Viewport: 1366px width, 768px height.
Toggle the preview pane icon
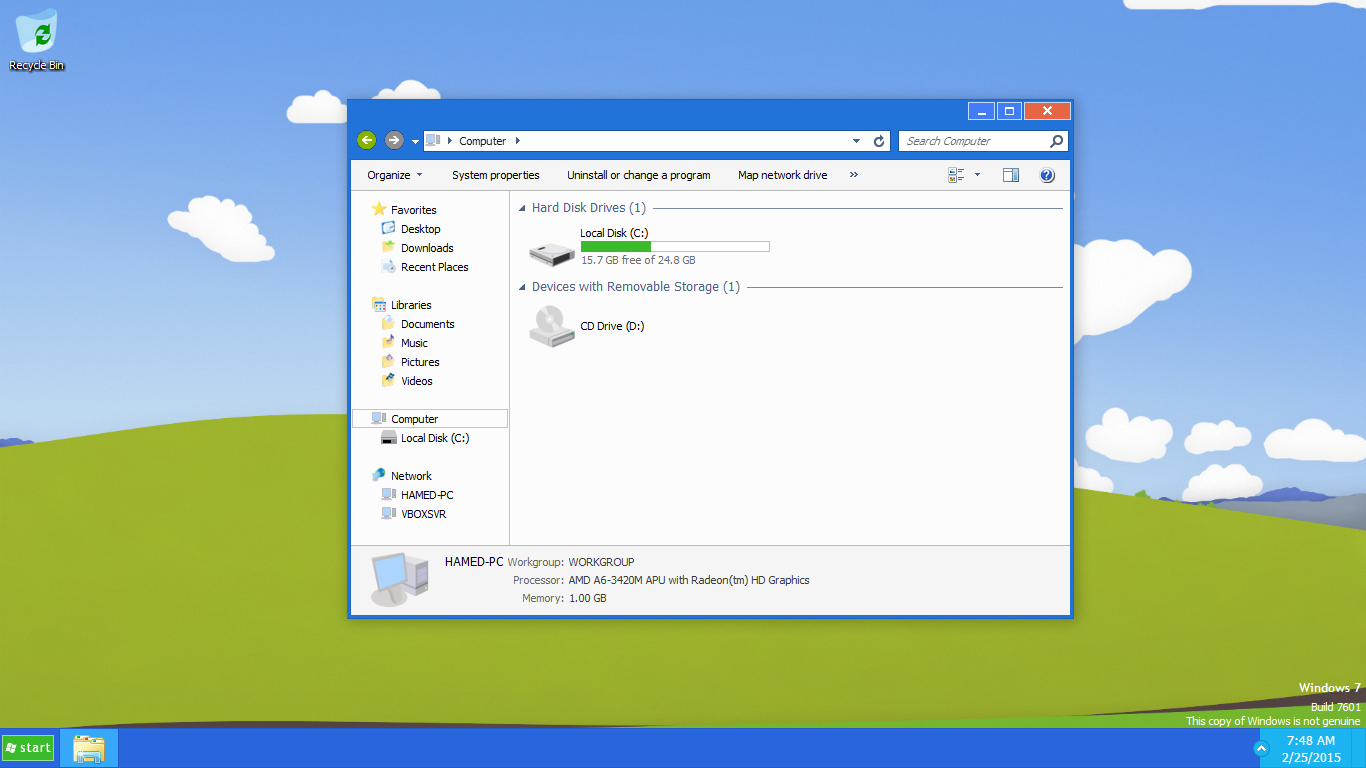click(1011, 175)
